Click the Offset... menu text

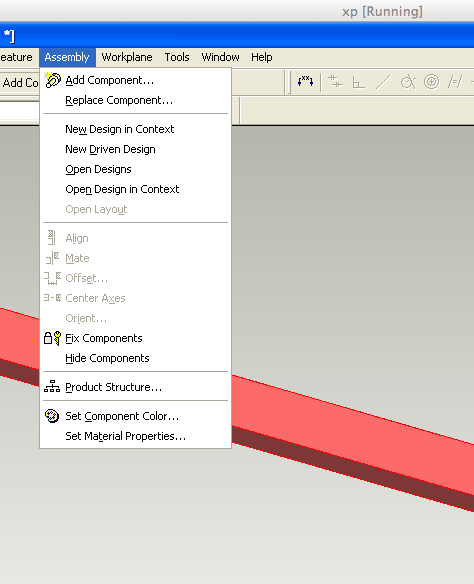pyautogui.click(x=86, y=278)
